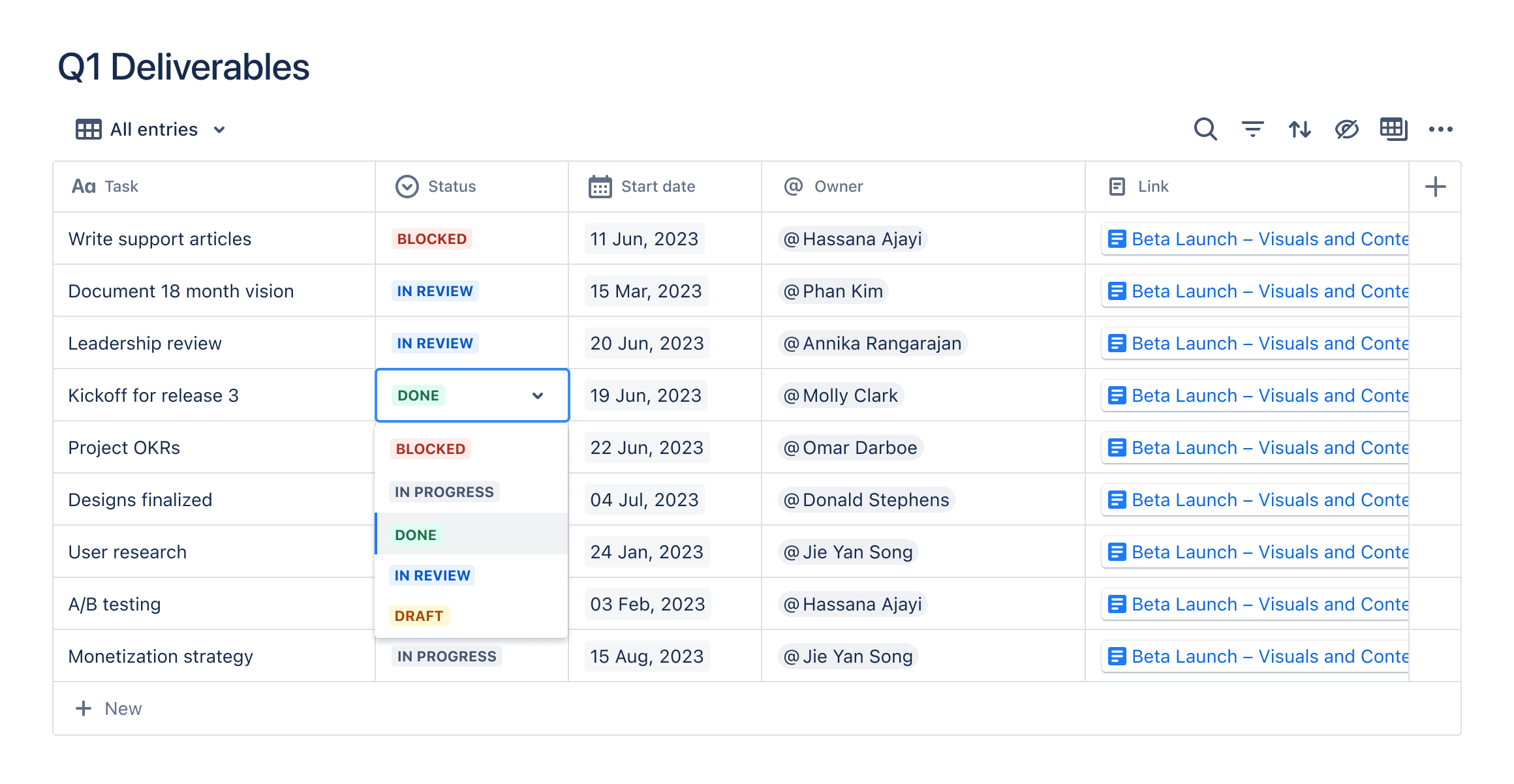This screenshot has width=1514, height=784.
Task: Expand the All entries view dropdown
Action: point(220,130)
